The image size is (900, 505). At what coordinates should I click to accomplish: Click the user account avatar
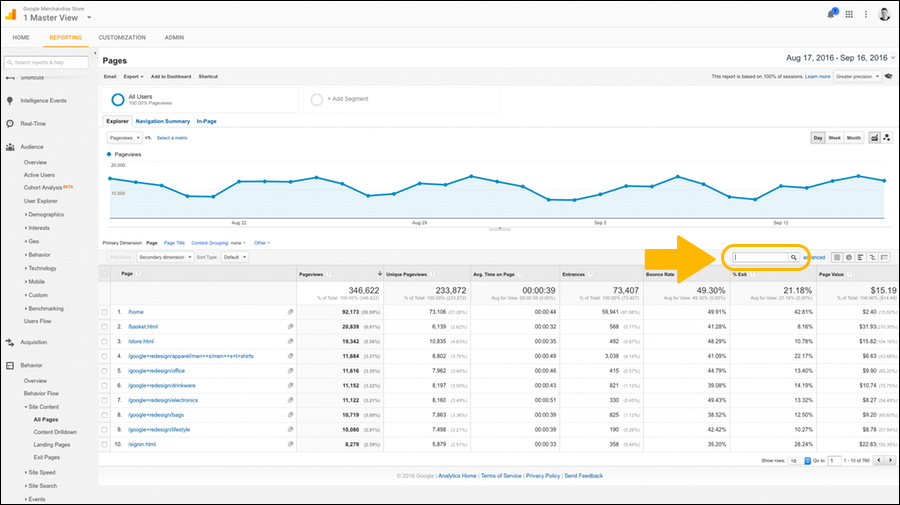point(884,14)
